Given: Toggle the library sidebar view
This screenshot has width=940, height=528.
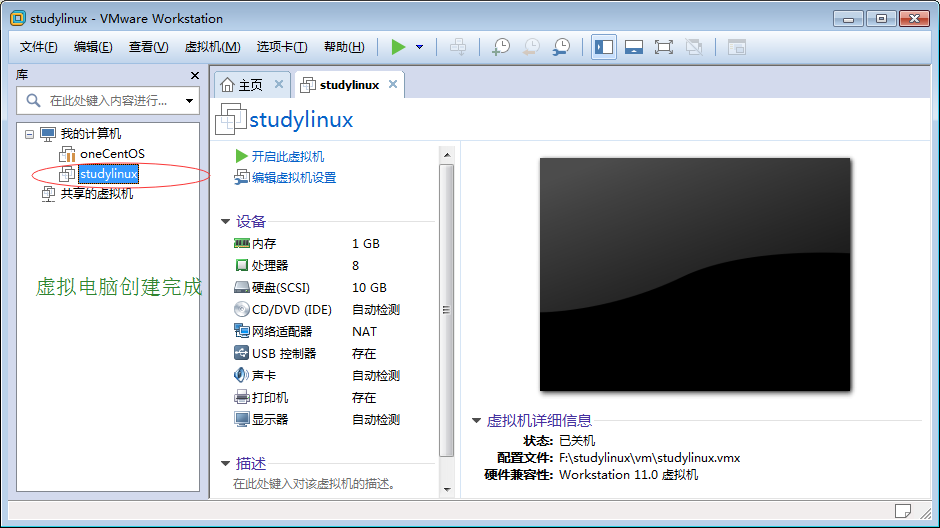Looking at the screenshot, I should (604, 47).
